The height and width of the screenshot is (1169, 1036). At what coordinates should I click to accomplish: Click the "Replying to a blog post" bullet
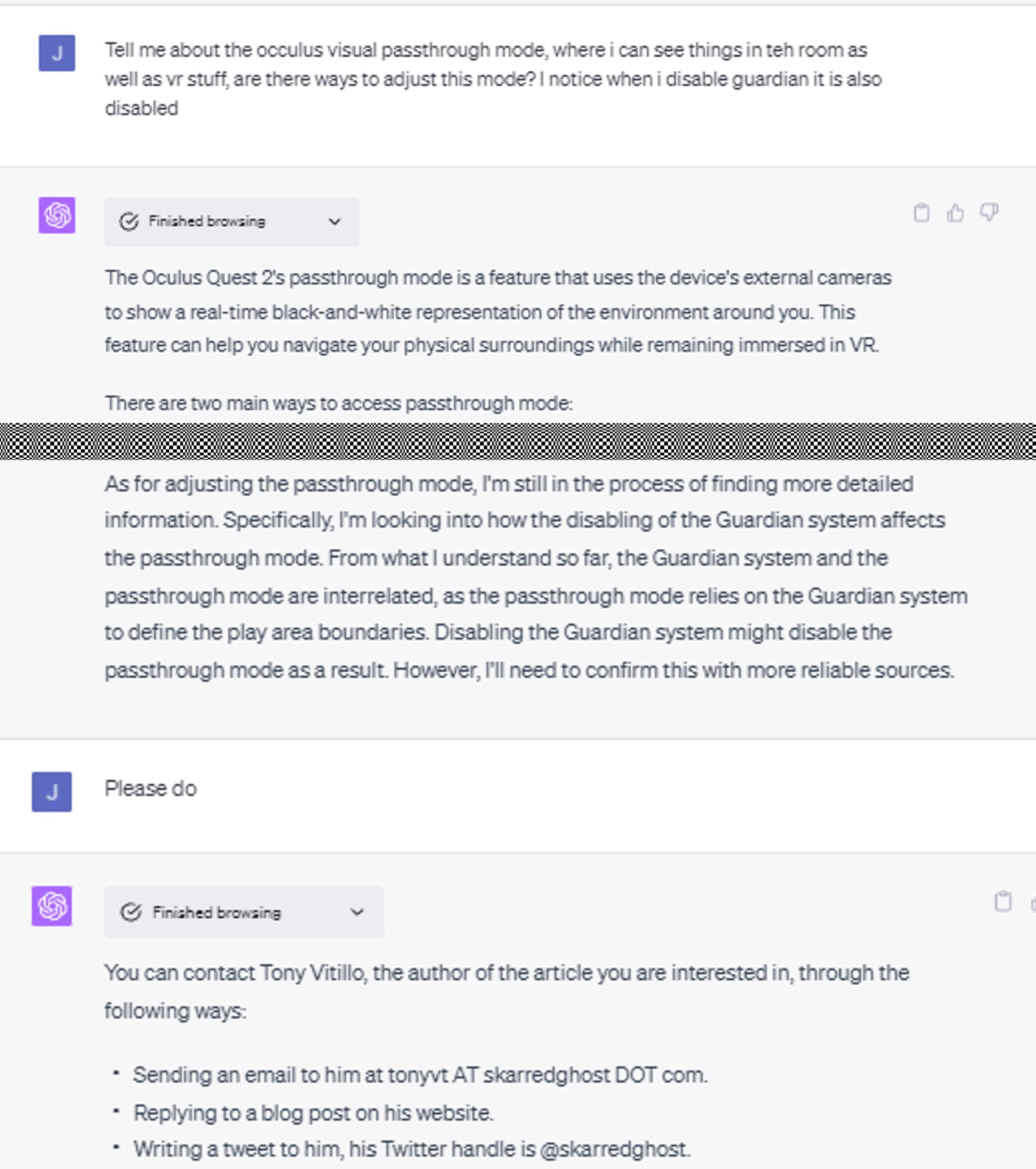point(313,1113)
